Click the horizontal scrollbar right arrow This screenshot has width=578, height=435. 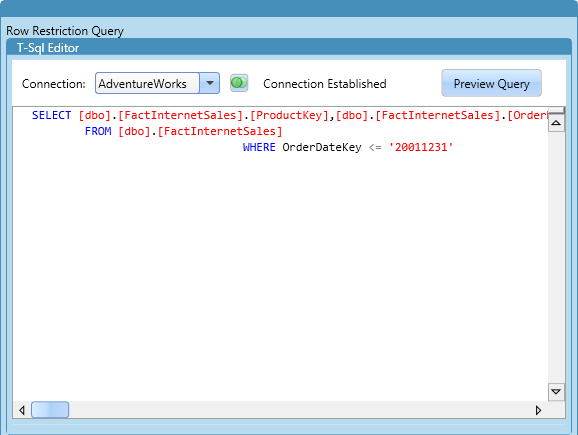click(539, 410)
